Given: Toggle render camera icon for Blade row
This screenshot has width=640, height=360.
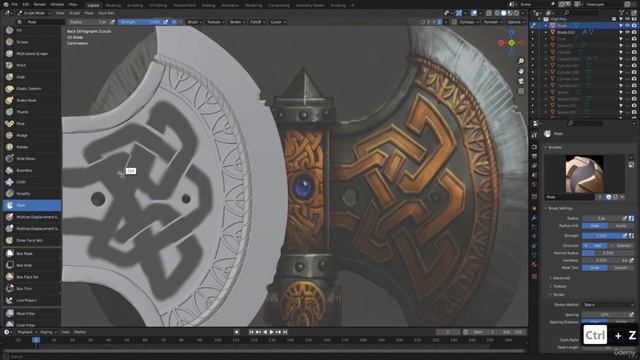Looking at the screenshot, I should 634,25.
